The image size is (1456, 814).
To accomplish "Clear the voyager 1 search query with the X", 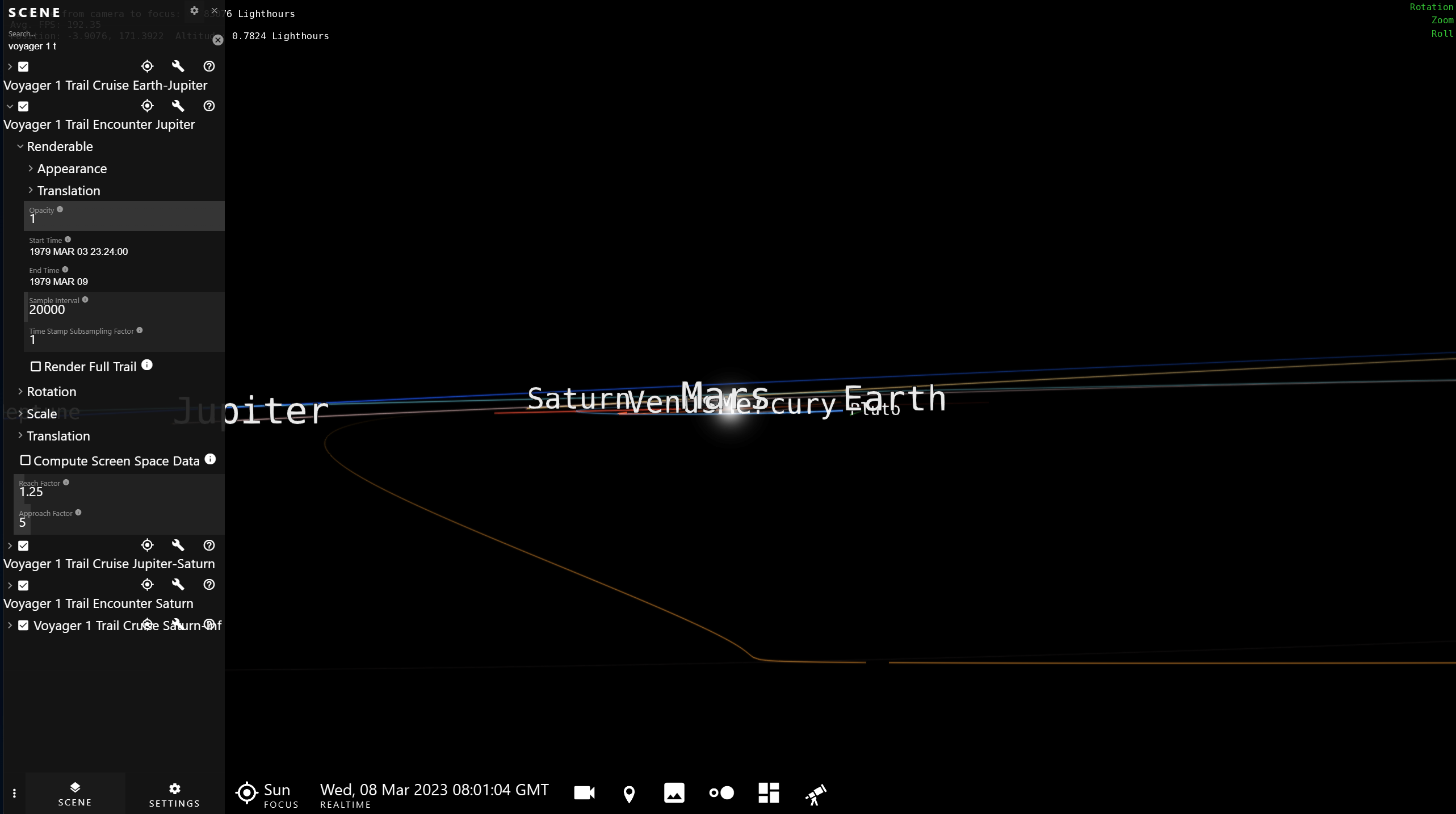I will point(218,40).
